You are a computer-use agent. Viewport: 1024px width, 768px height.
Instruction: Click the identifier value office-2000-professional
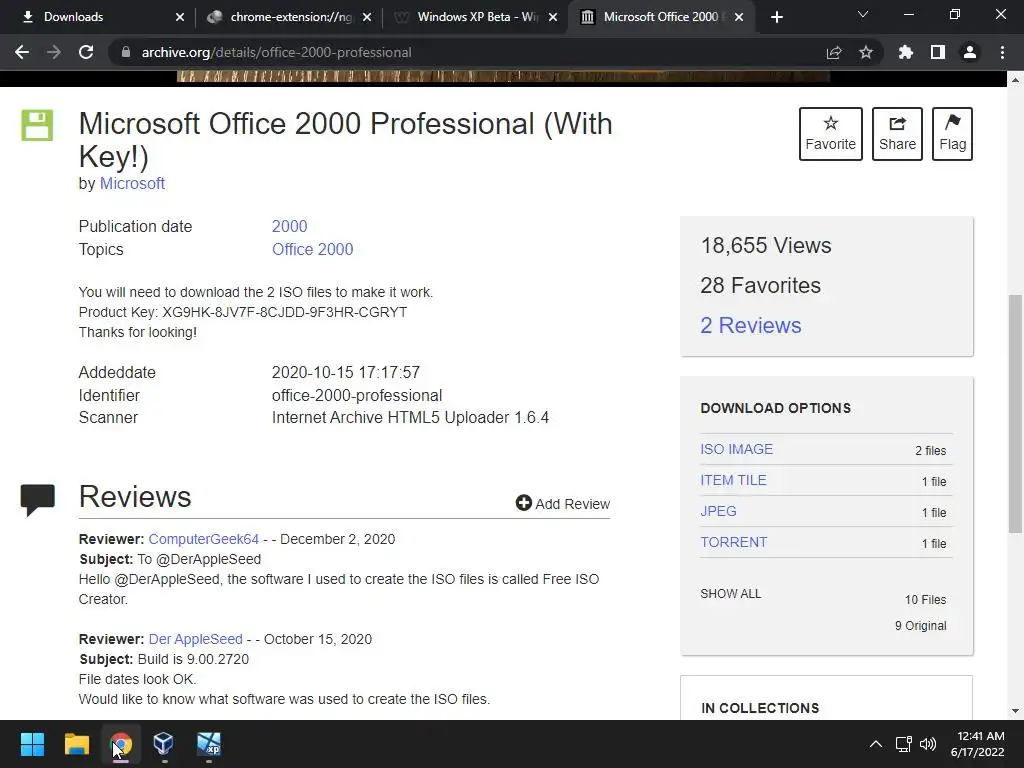357,396
